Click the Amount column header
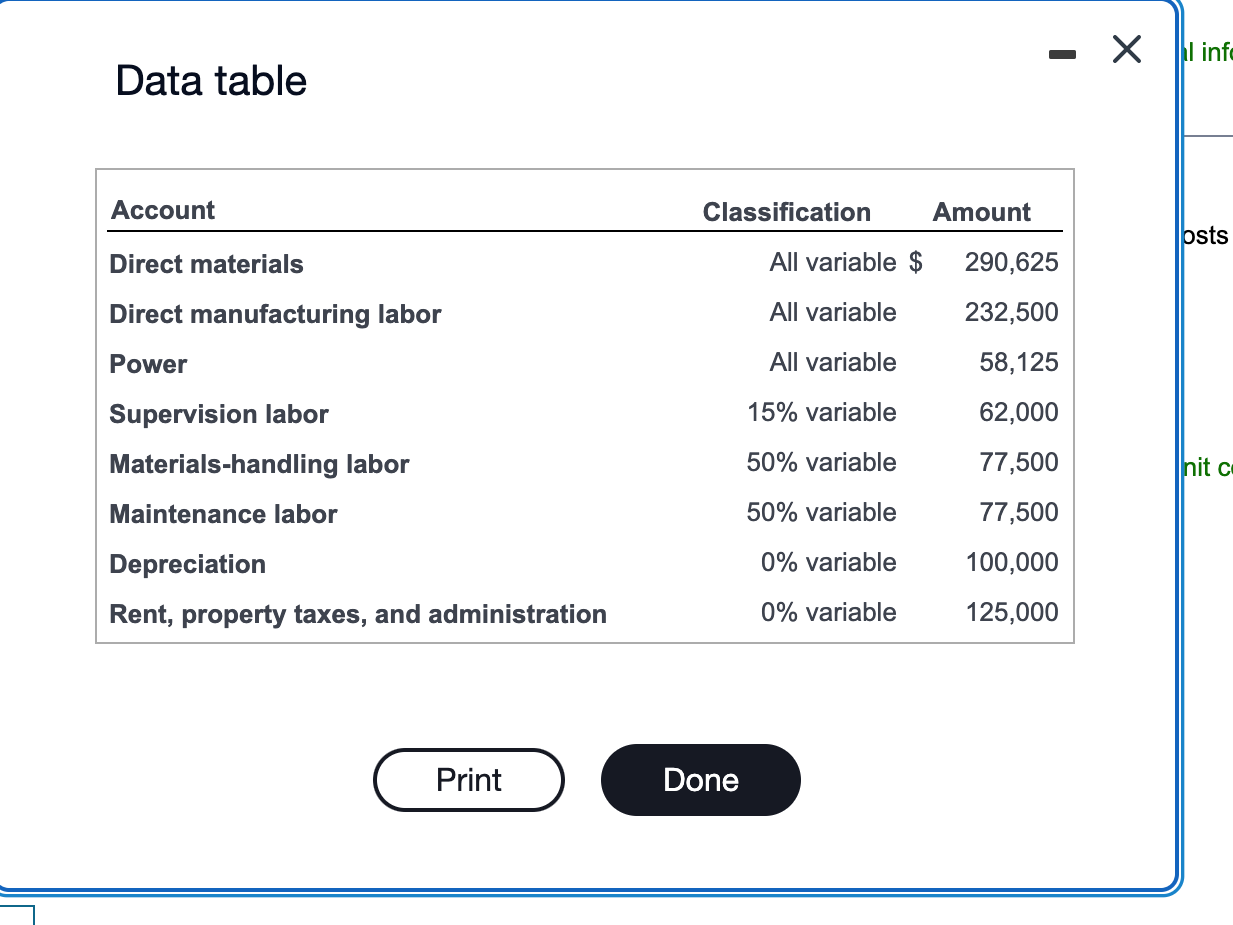The height and width of the screenshot is (925, 1233). (x=981, y=212)
